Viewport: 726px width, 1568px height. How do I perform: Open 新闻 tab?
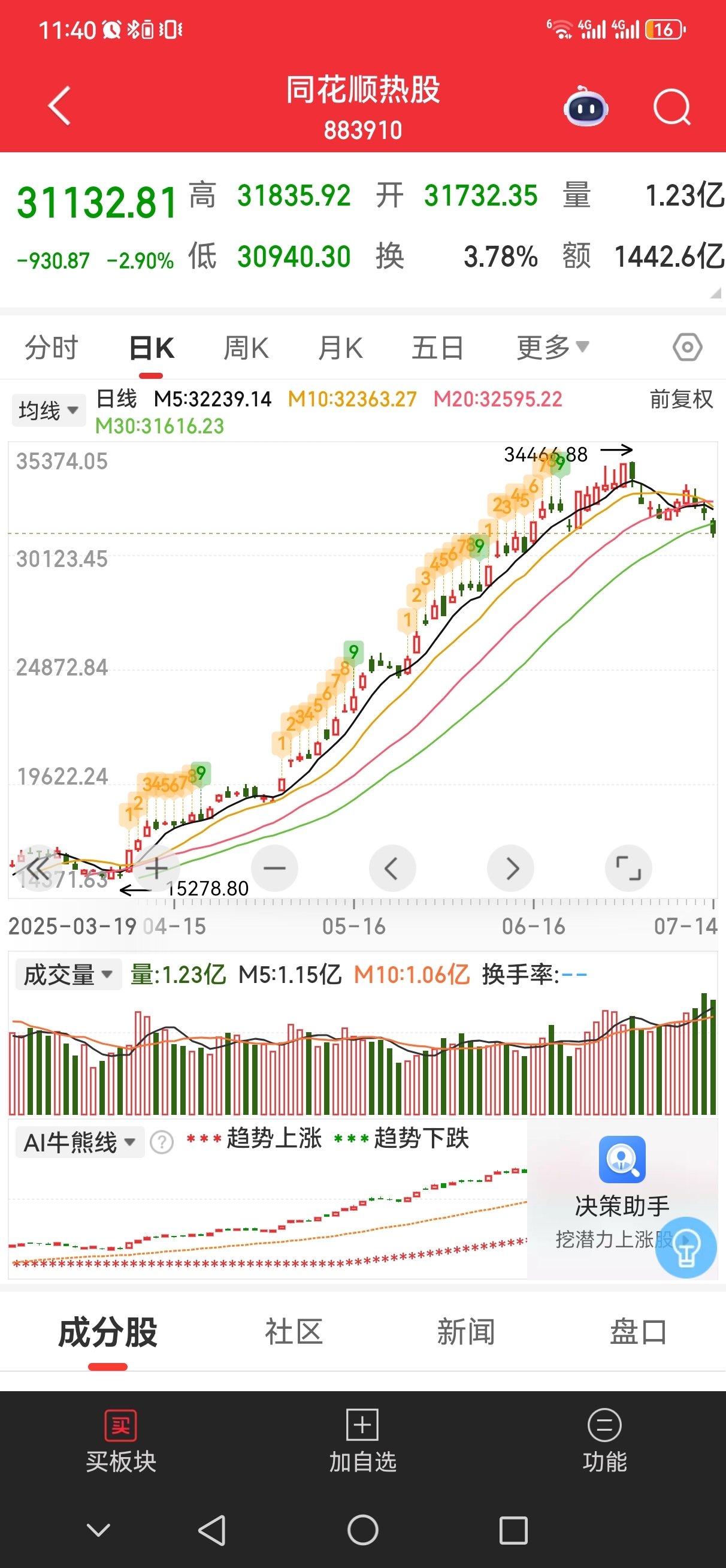coord(465,1332)
